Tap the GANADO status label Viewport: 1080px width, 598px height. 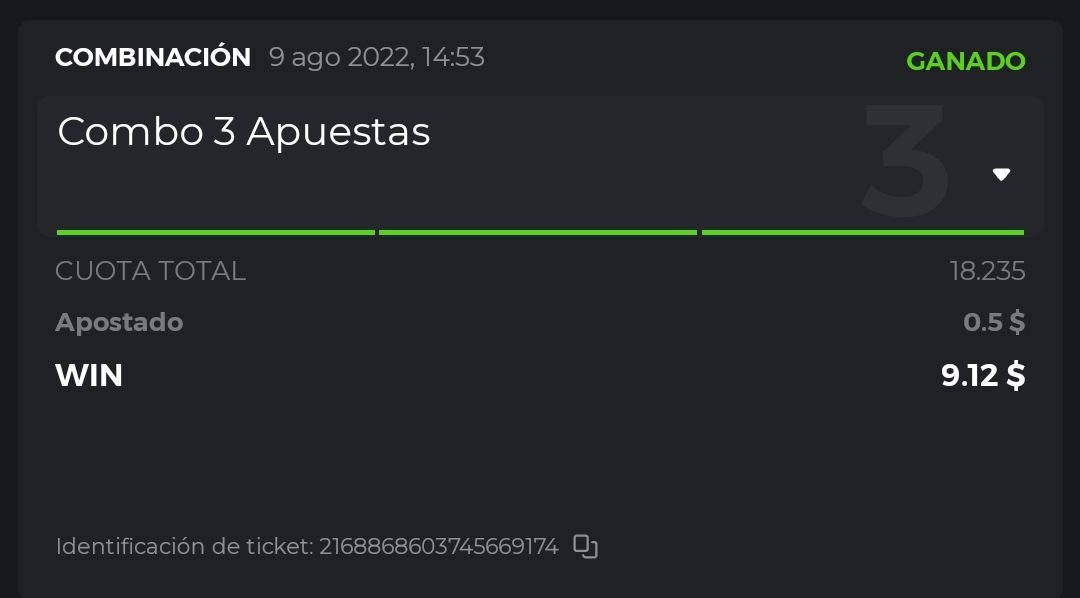click(965, 61)
